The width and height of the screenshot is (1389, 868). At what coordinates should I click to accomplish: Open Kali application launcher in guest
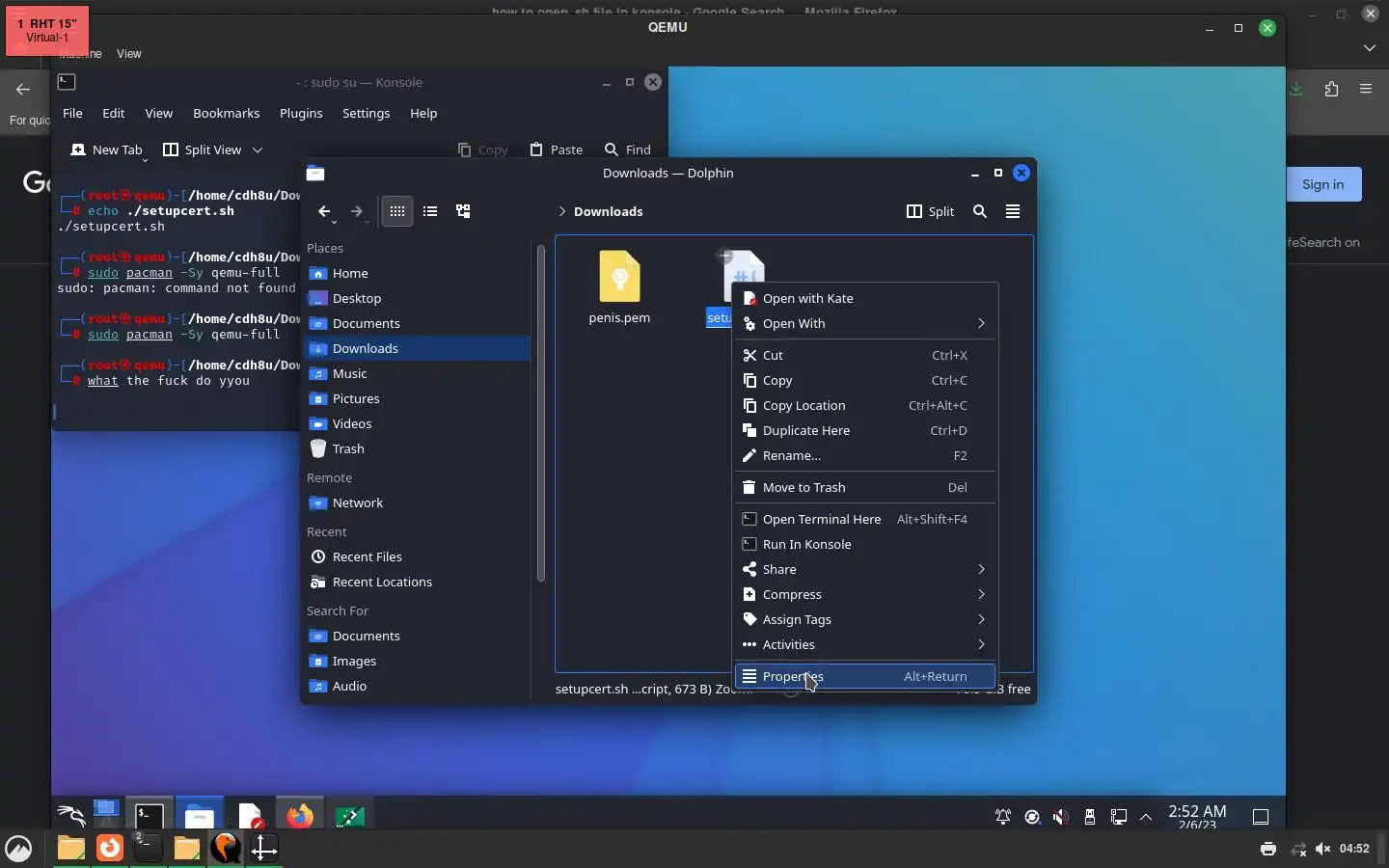coord(70,816)
